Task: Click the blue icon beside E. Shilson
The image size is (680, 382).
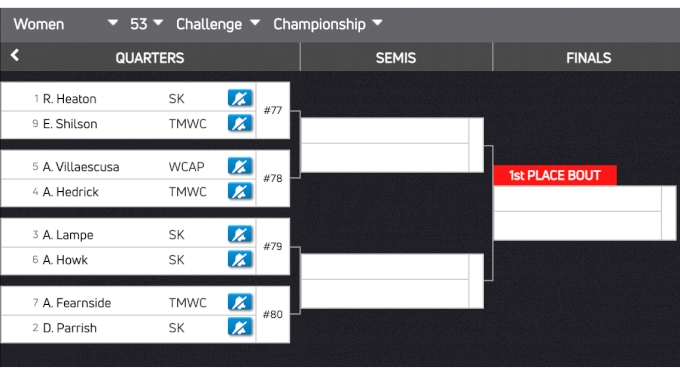Action: (240, 124)
